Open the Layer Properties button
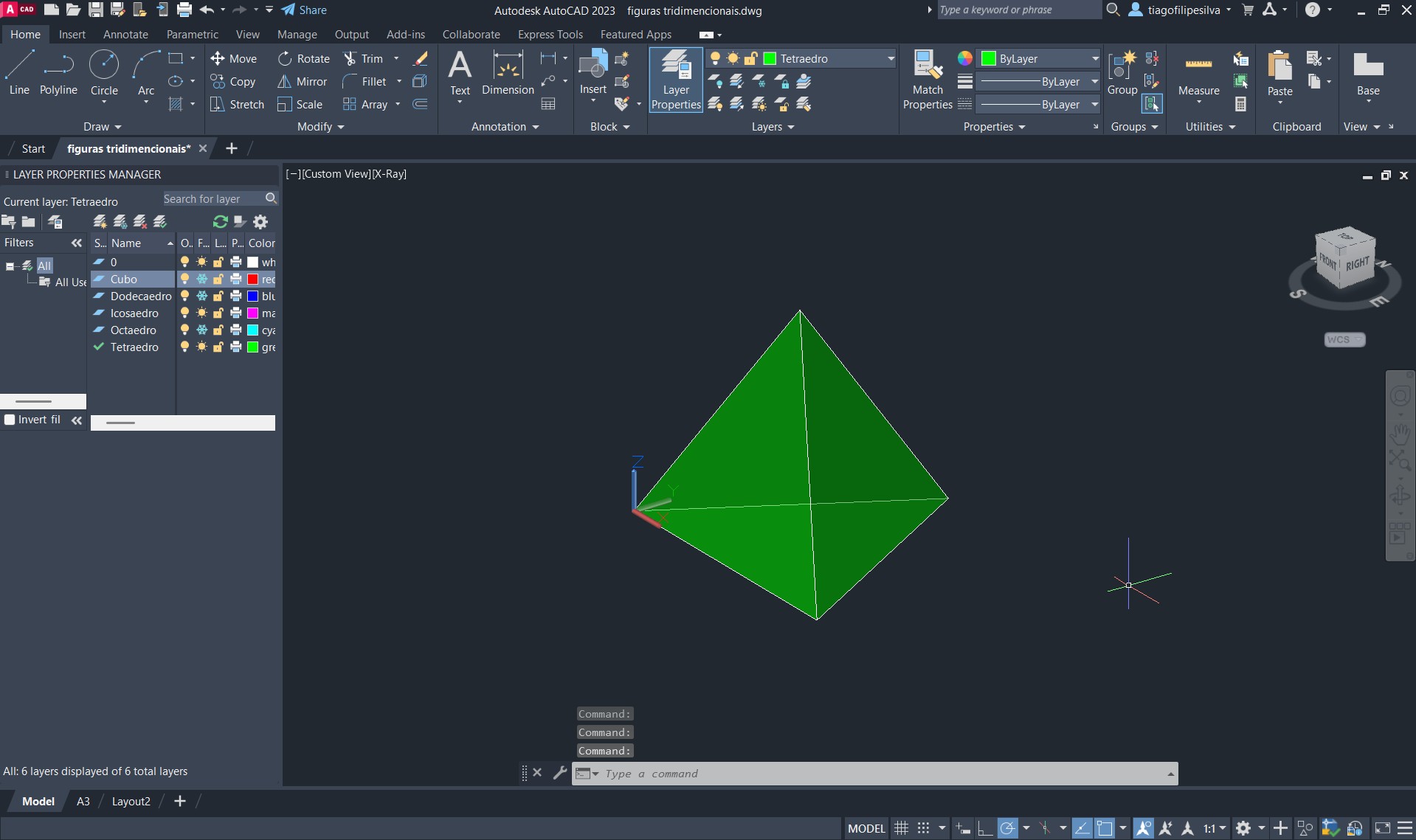 (x=675, y=80)
